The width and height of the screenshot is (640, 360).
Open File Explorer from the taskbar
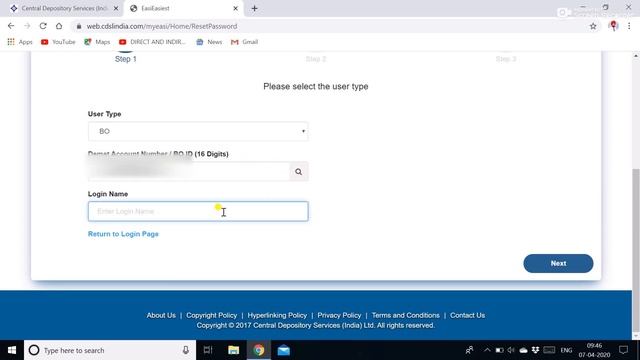point(233,350)
